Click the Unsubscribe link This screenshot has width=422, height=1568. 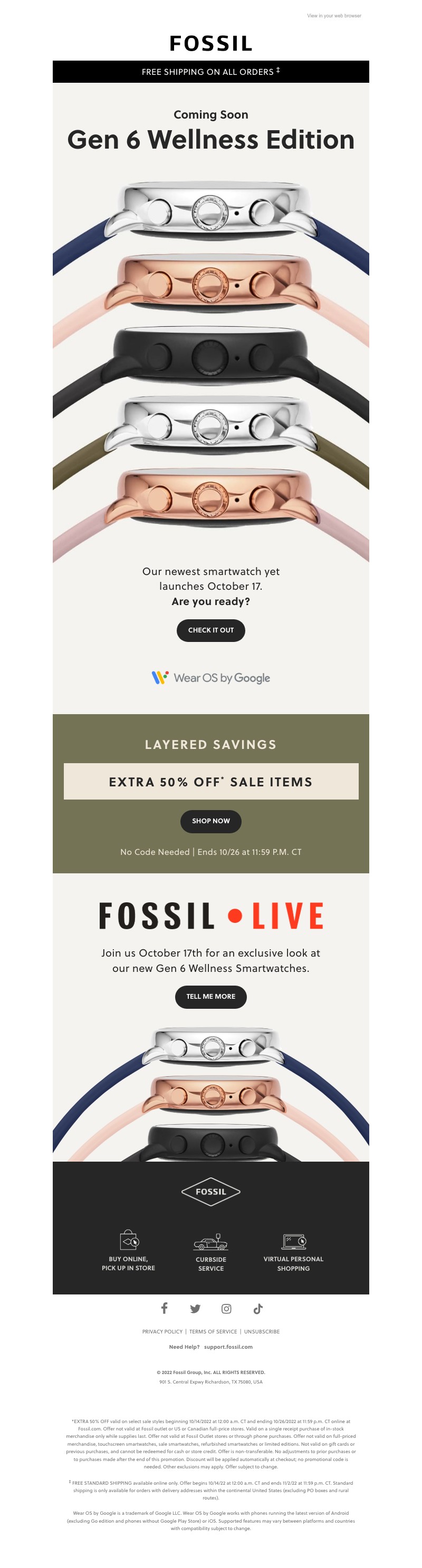262,1331
